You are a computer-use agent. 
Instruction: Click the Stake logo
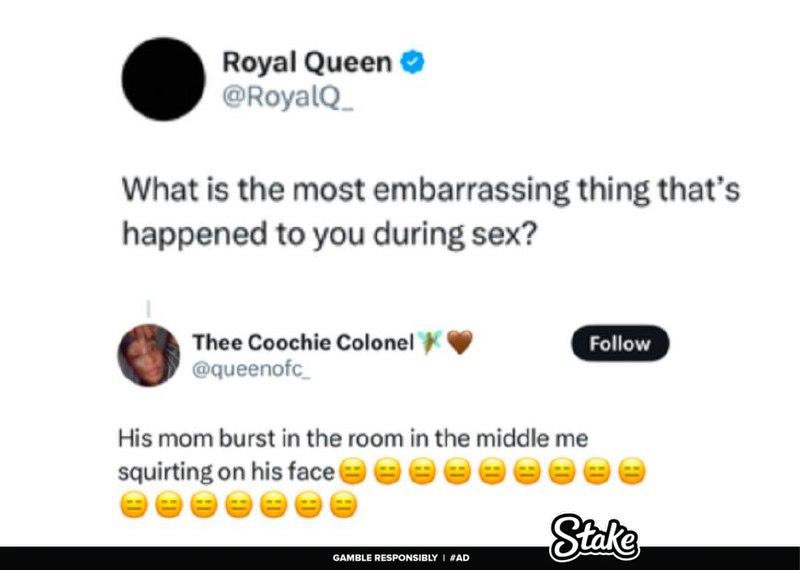[595, 539]
